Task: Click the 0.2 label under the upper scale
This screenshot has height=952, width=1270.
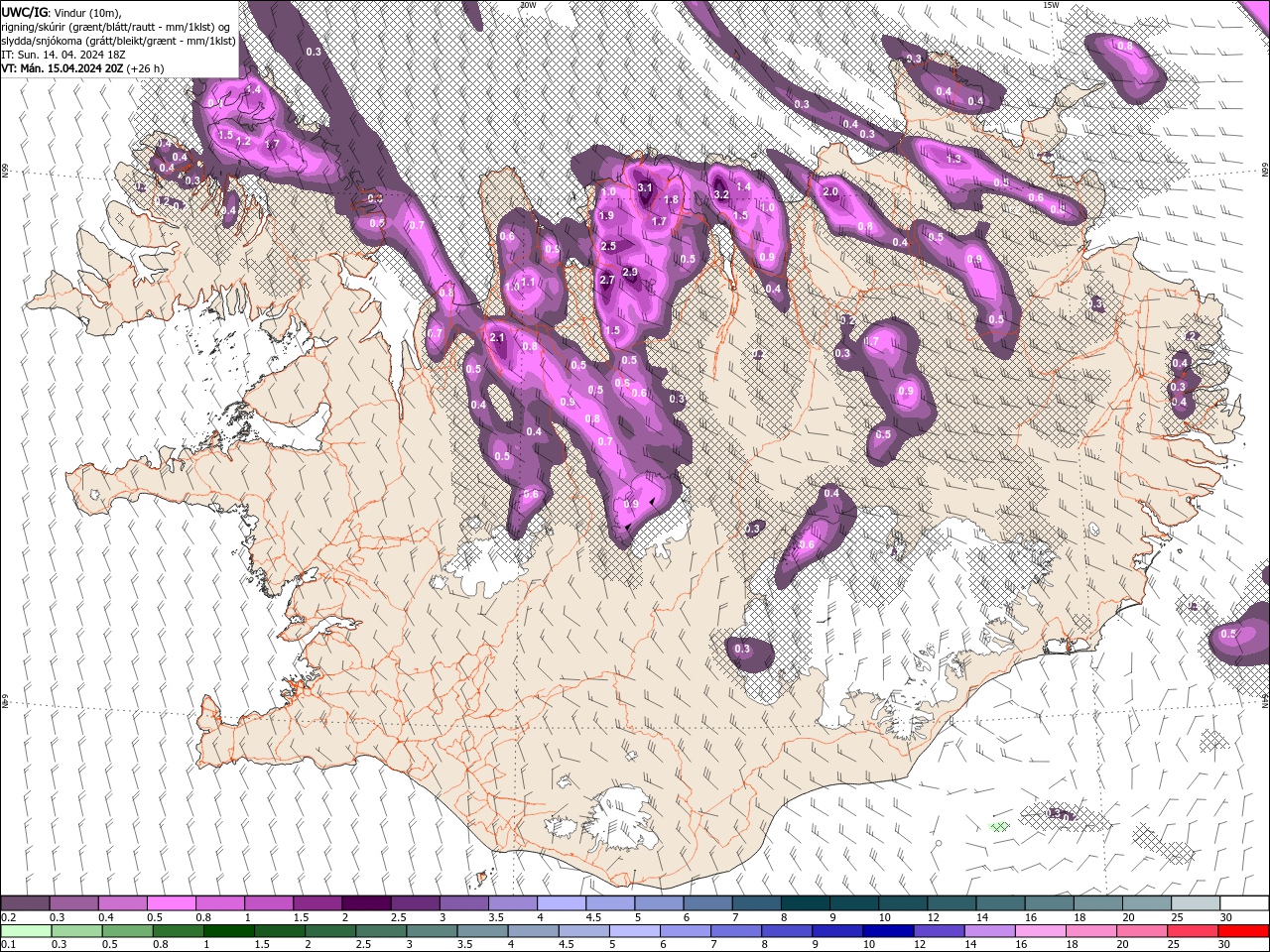Action: tap(9, 917)
